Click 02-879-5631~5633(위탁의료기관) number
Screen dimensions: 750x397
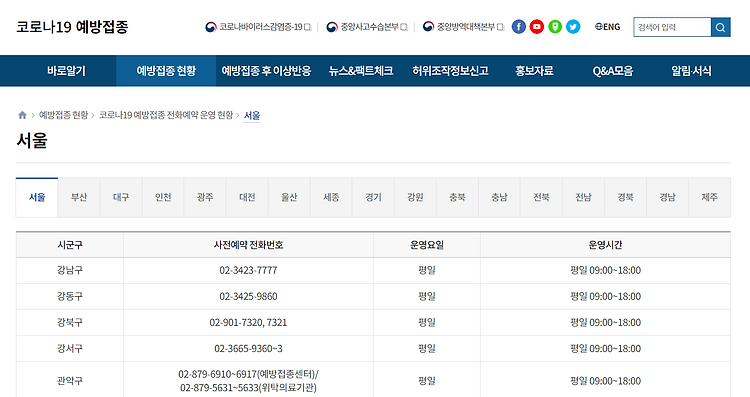[248, 387]
